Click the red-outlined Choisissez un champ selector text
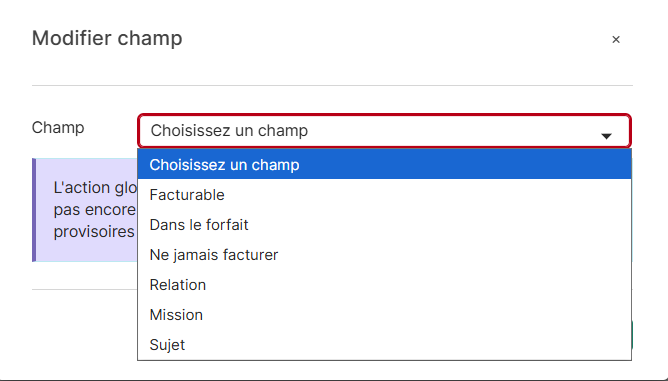The image size is (668, 381). tap(229, 131)
